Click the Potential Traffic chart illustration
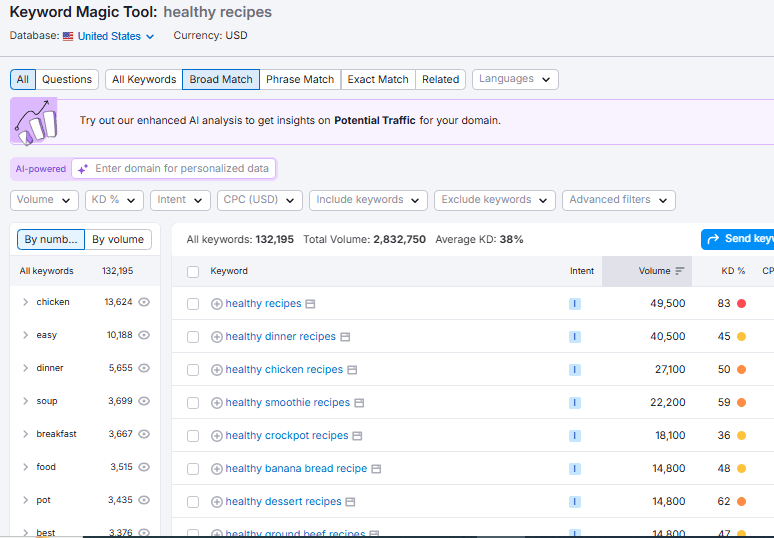774x538 pixels. tap(34, 121)
